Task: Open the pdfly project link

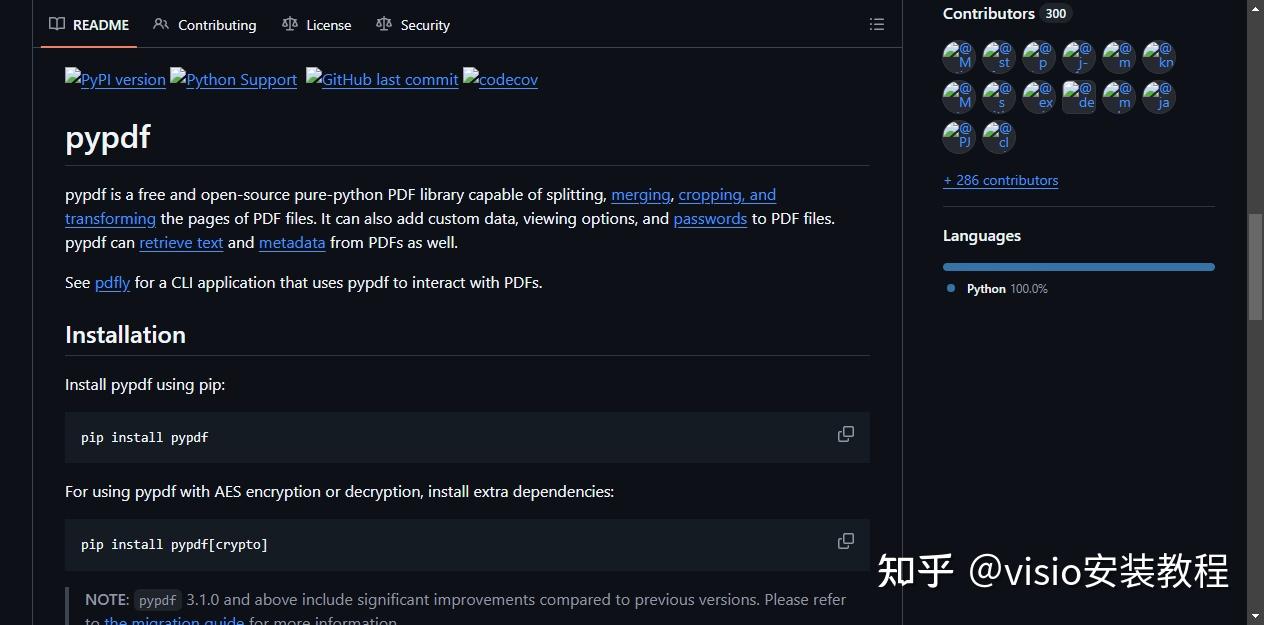Action: coord(112,283)
